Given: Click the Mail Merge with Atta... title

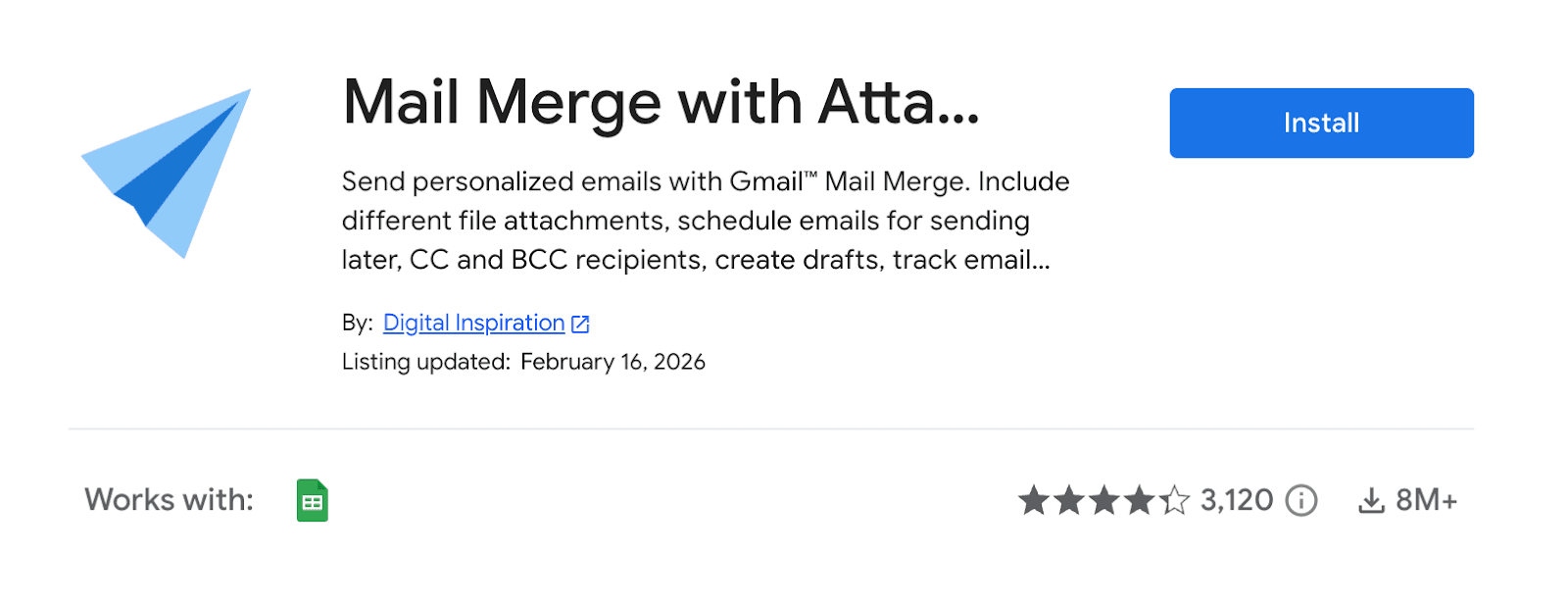Looking at the screenshot, I should pos(661,103).
